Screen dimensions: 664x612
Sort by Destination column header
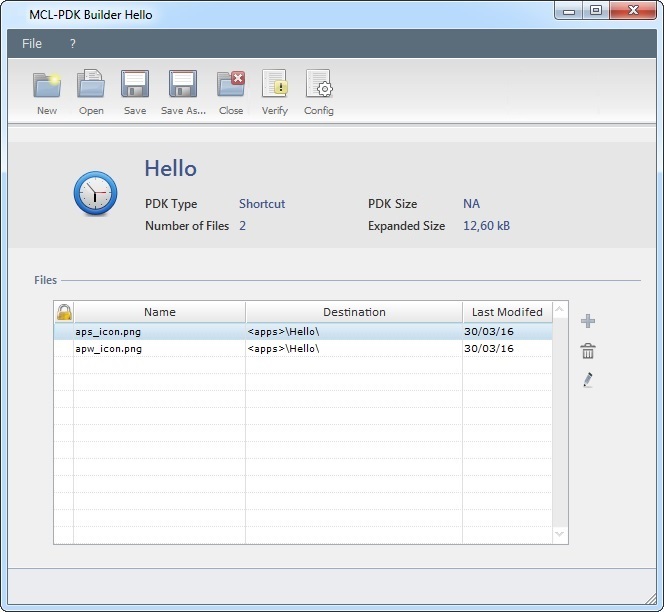[x=354, y=312]
